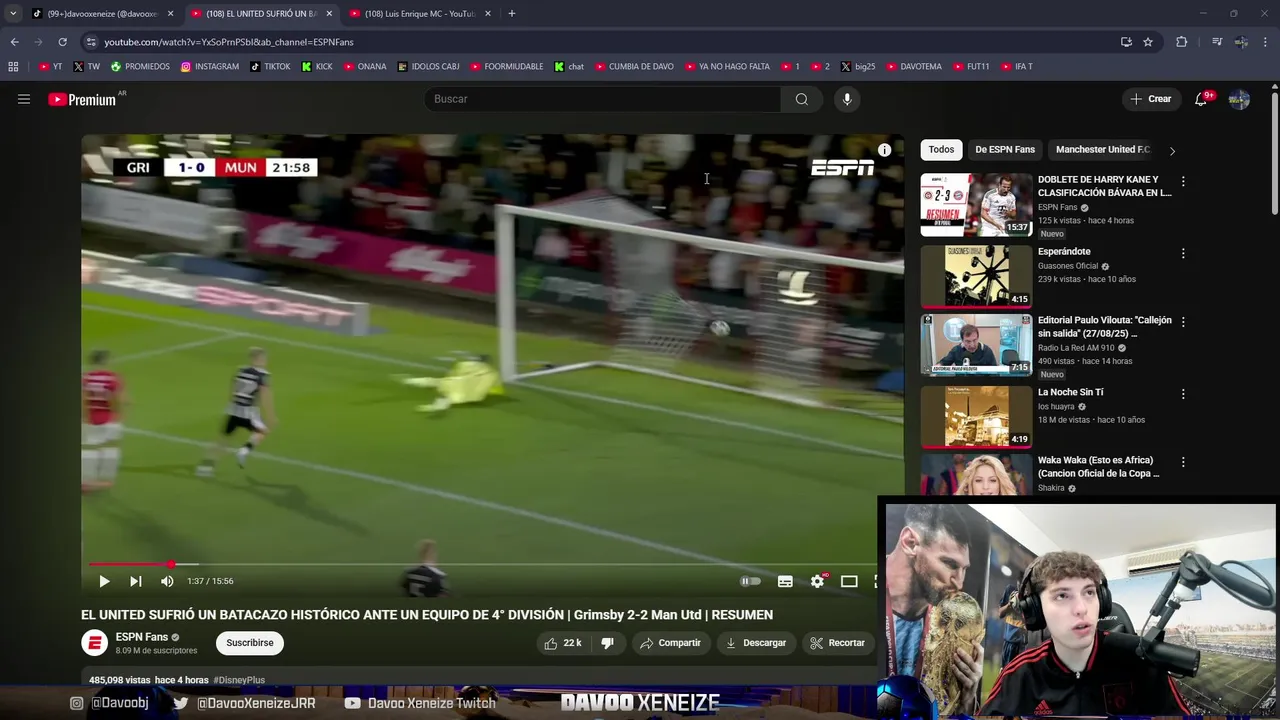Start voice search with the microphone
1280x720 pixels.
[x=847, y=99]
